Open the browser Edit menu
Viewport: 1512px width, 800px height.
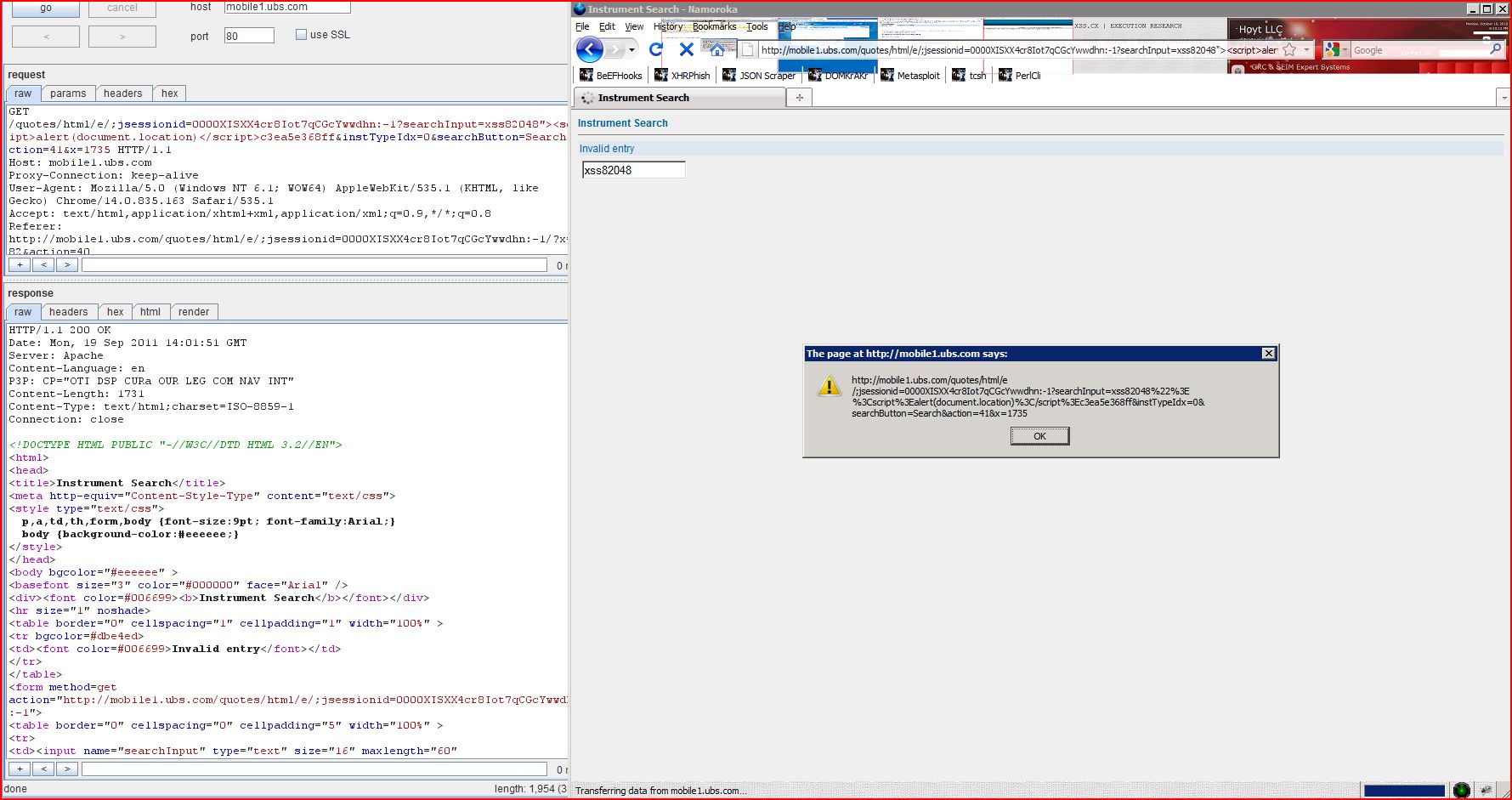pos(607,26)
